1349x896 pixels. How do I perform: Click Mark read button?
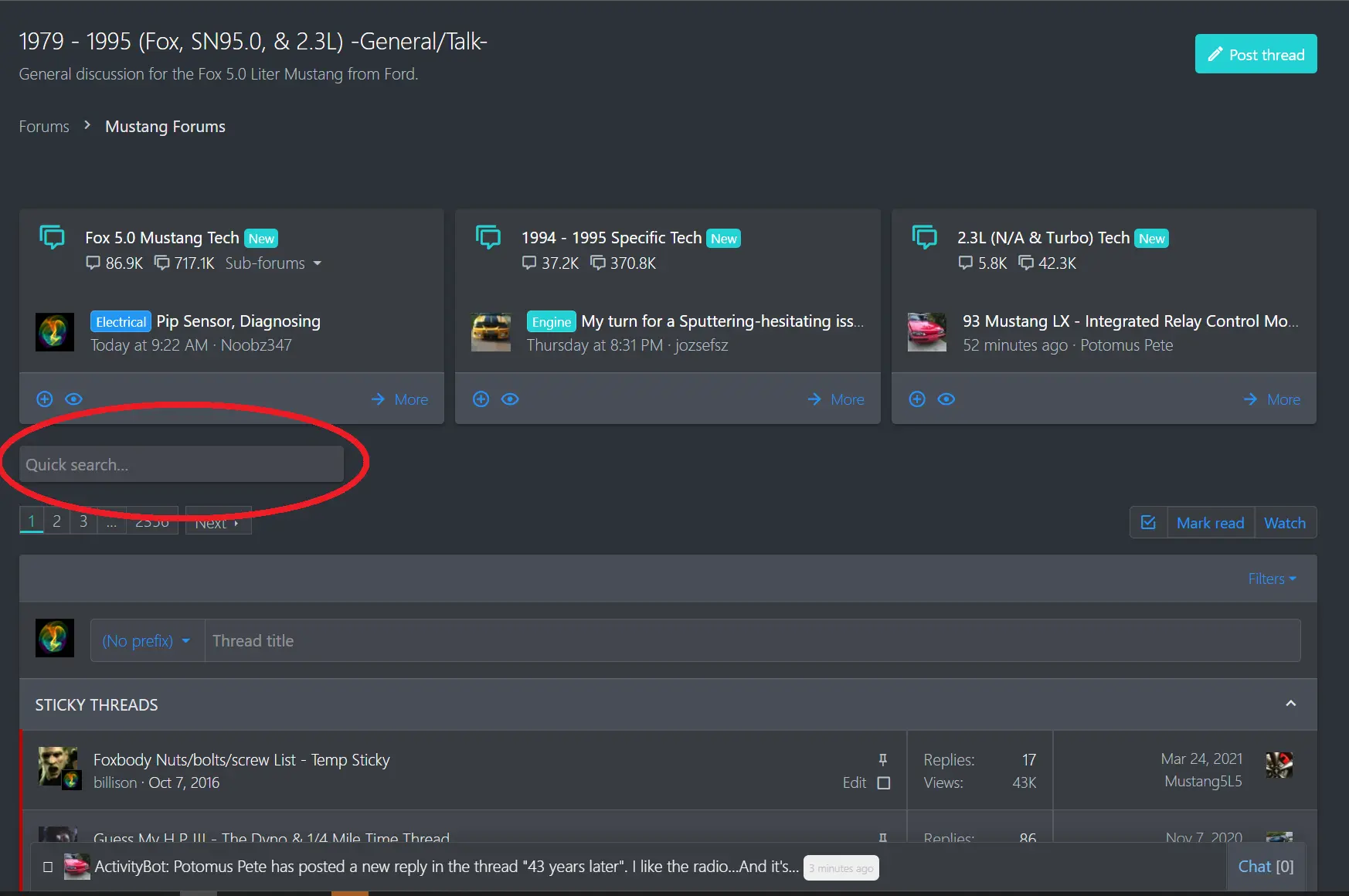pos(1211,523)
